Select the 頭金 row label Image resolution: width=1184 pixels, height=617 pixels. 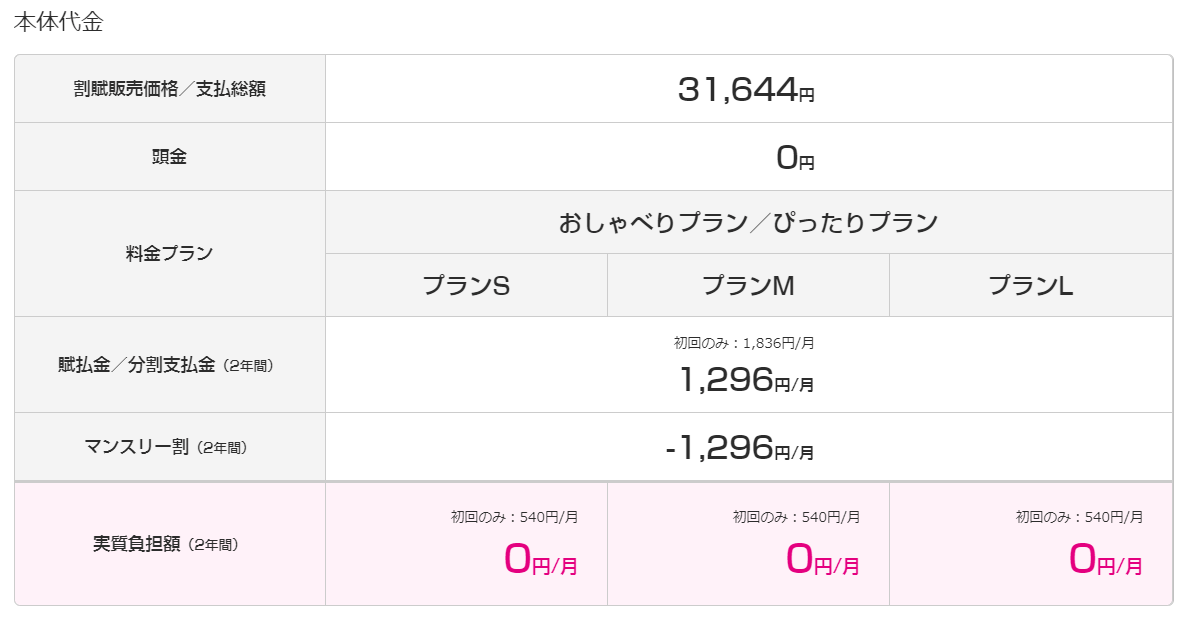tap(169, 156)
